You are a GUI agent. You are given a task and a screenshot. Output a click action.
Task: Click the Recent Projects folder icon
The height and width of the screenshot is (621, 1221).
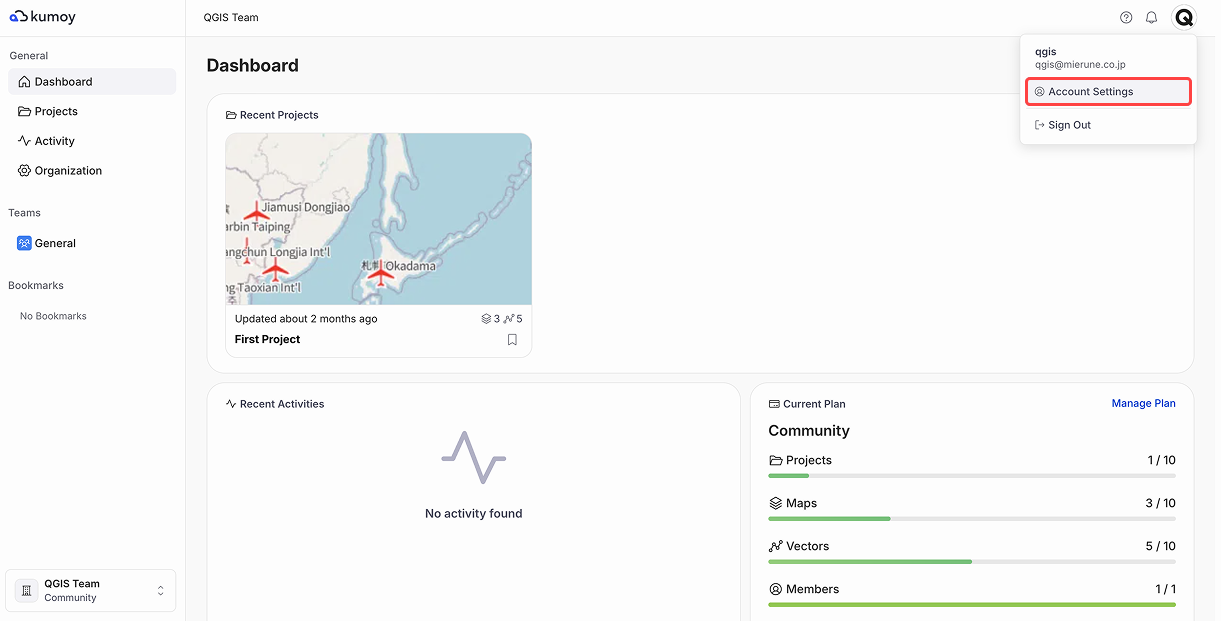coord(231,115)
